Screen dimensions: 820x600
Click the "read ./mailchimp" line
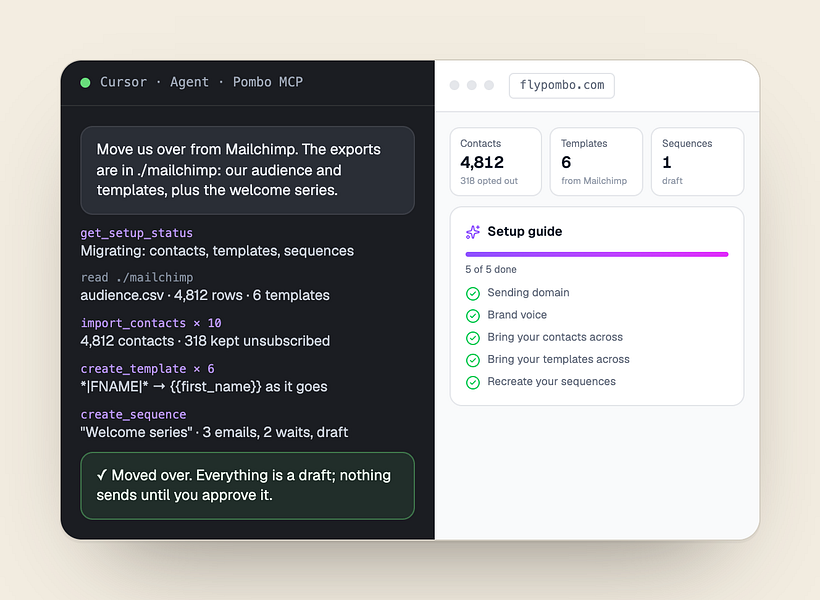[137, 277]
